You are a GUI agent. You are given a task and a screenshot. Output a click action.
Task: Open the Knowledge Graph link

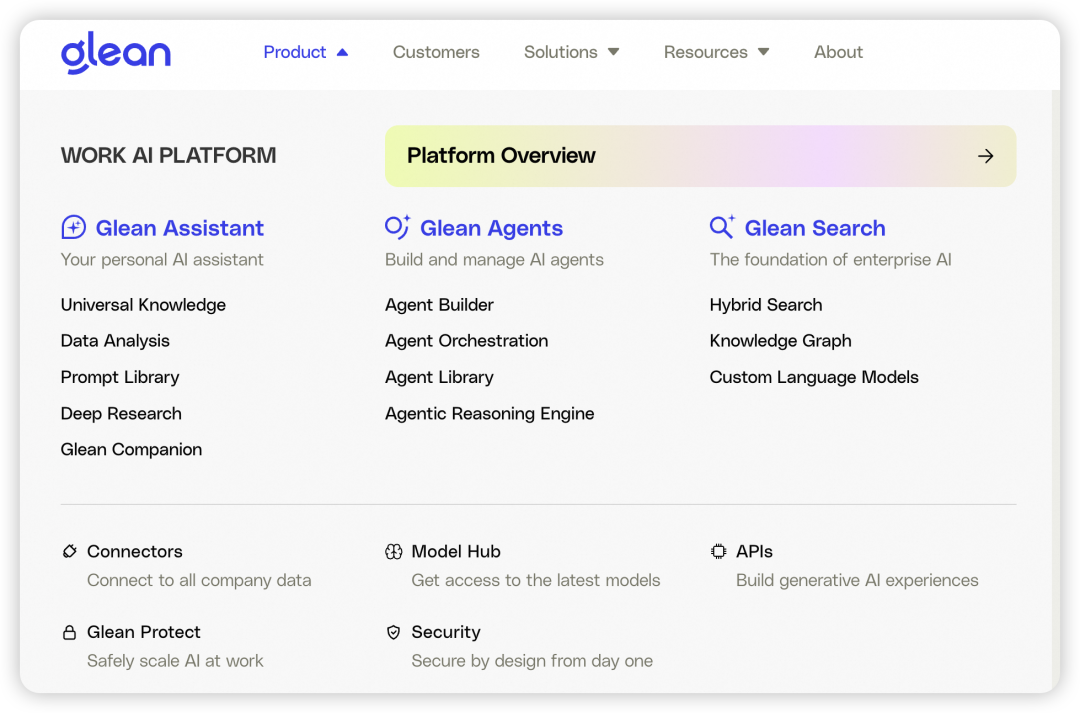point(780,341)
